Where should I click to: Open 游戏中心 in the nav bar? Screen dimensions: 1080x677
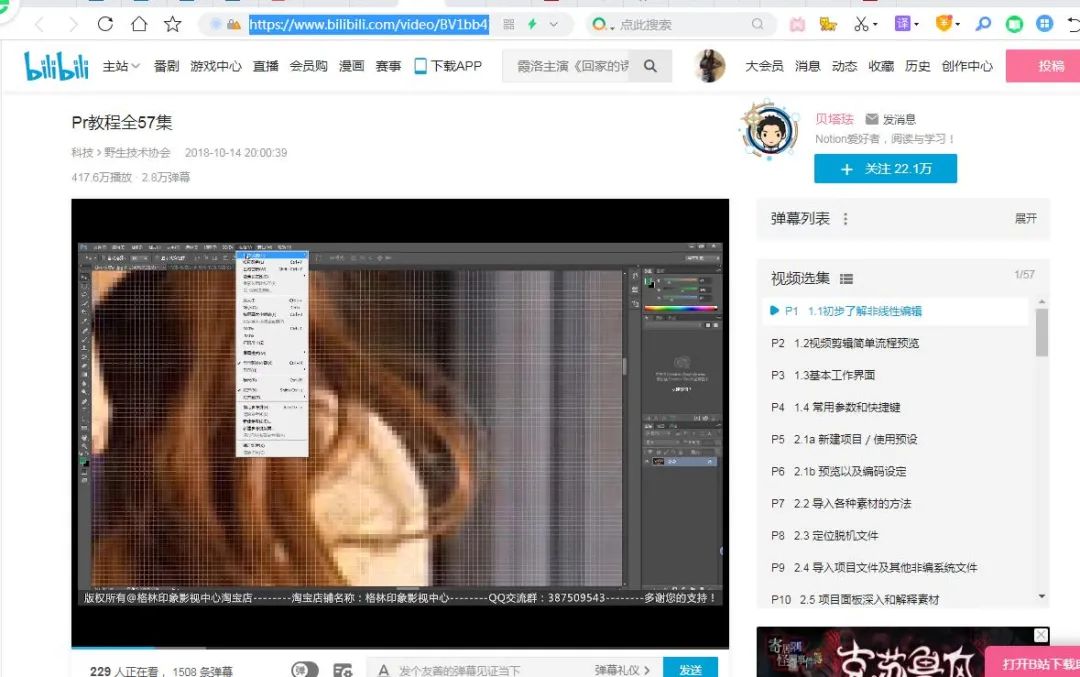point(216,66)
